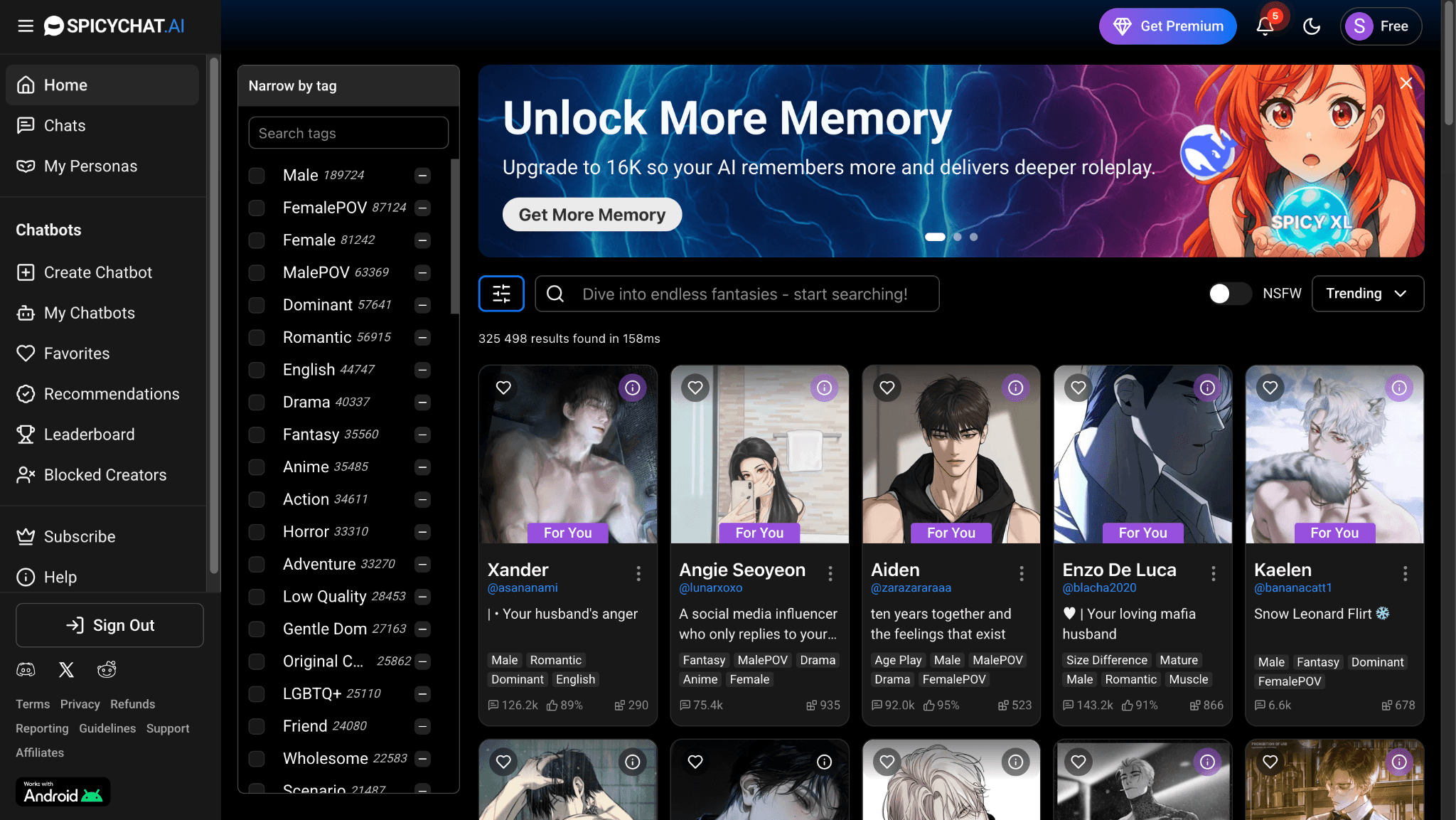Favorite the Xander chatbot card
The height and width of the screenshot is (820, 1456).
point(503,388)
